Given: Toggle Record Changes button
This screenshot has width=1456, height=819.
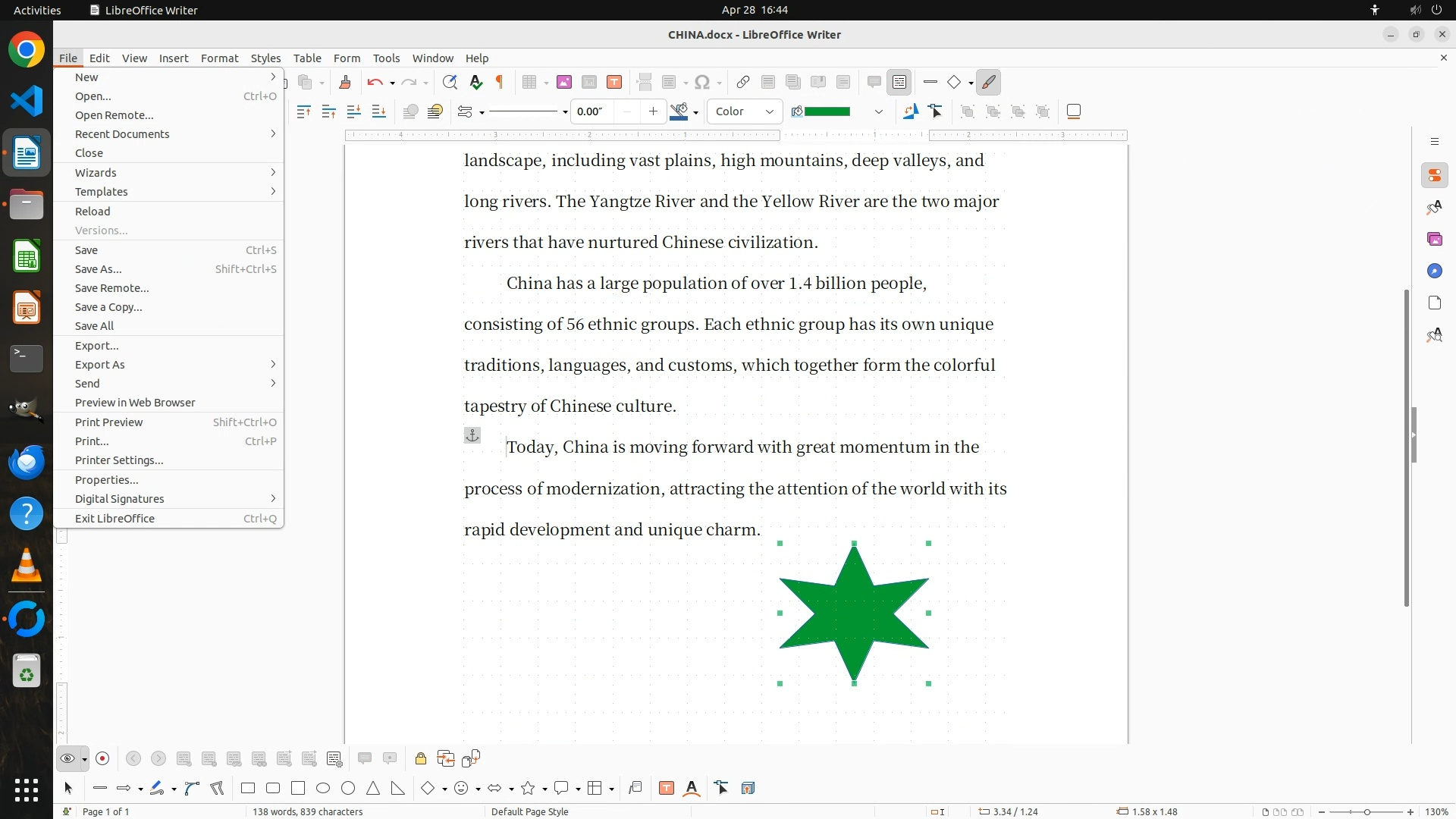Looking at the screenshot, I should [102, 758].
